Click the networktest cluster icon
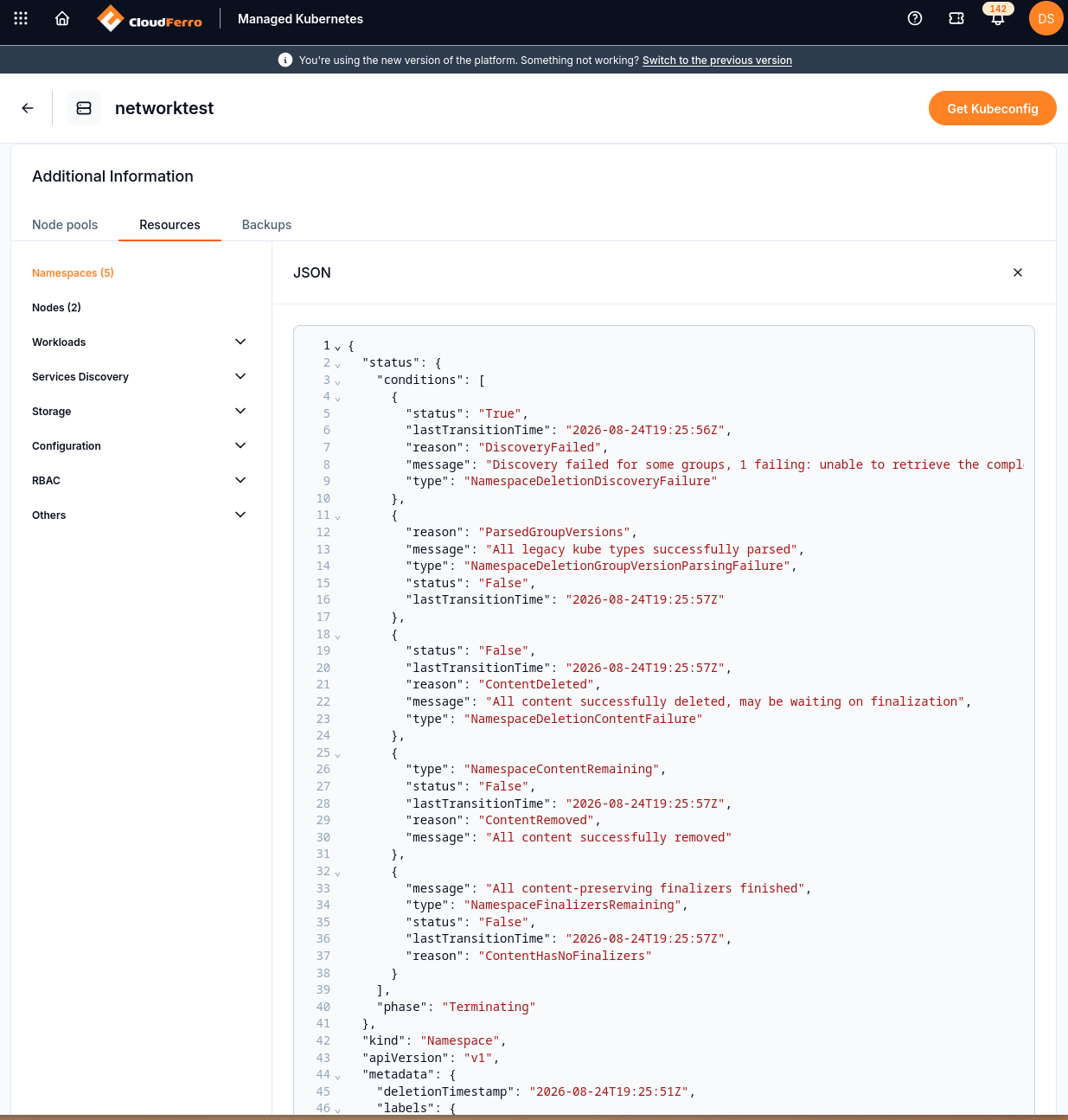Viewport: 1068px width, 1120px height. (x=84, y=108)
